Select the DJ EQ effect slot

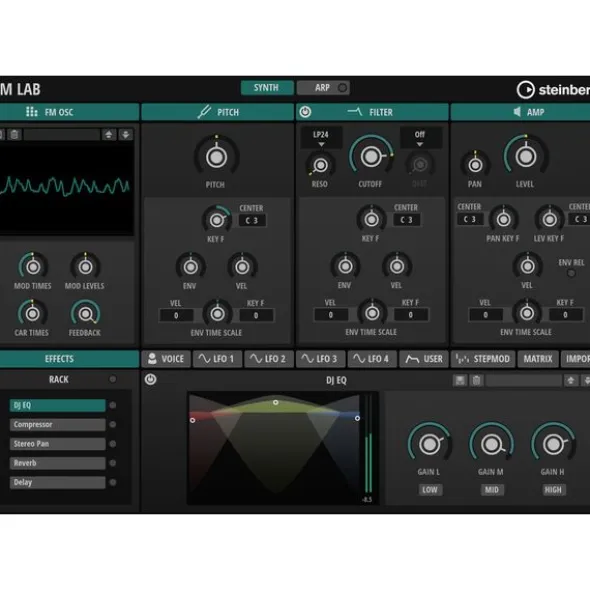(x=58, y=405)
